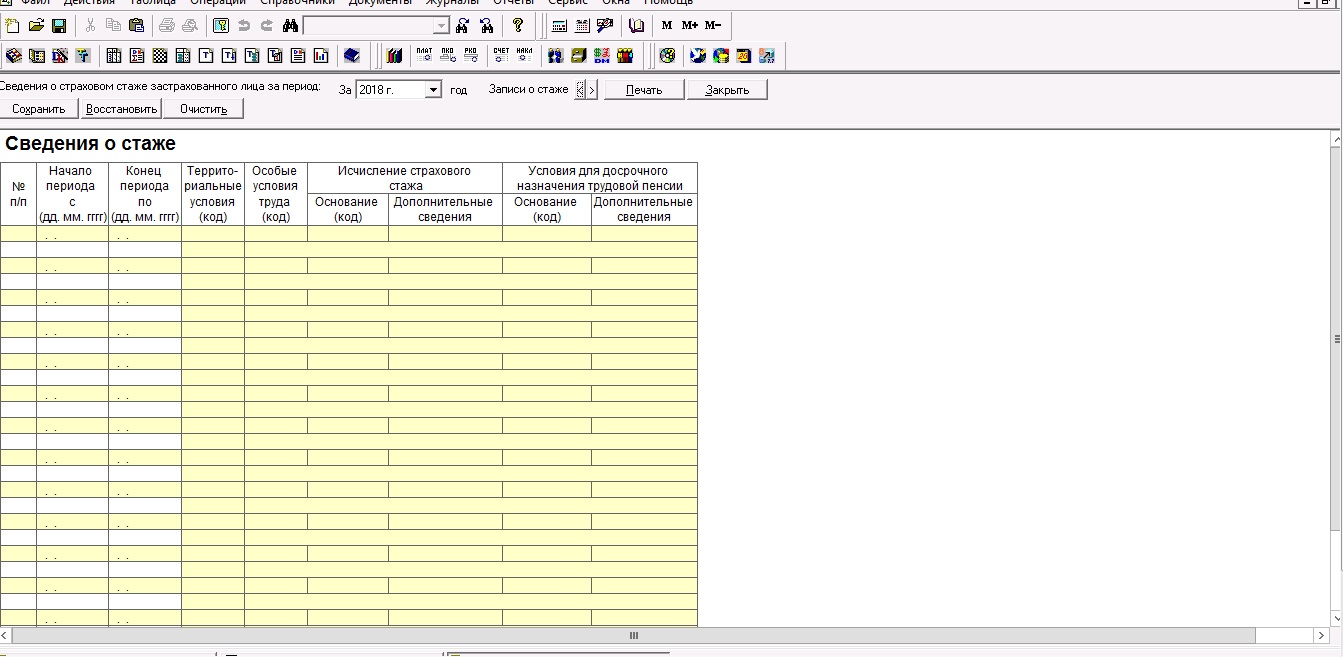Click the M+ memory add button
This screenshot has height=657, width=1343.
click(690, 26)
